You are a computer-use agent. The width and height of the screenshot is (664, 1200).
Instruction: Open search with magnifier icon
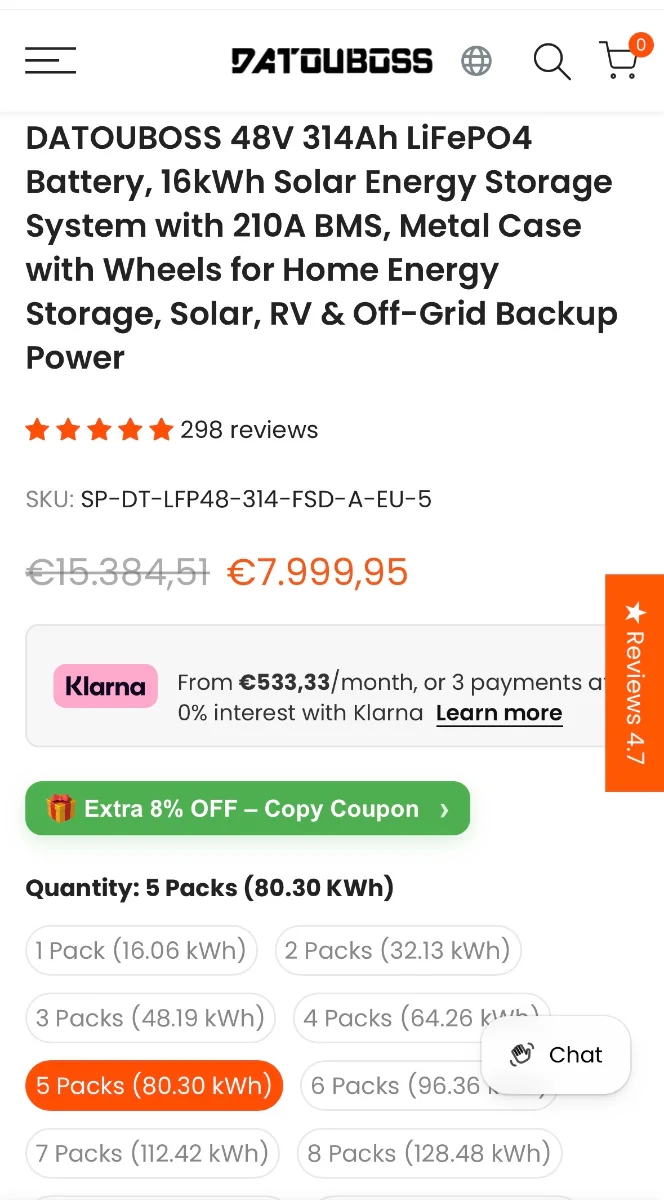(551, 62)
